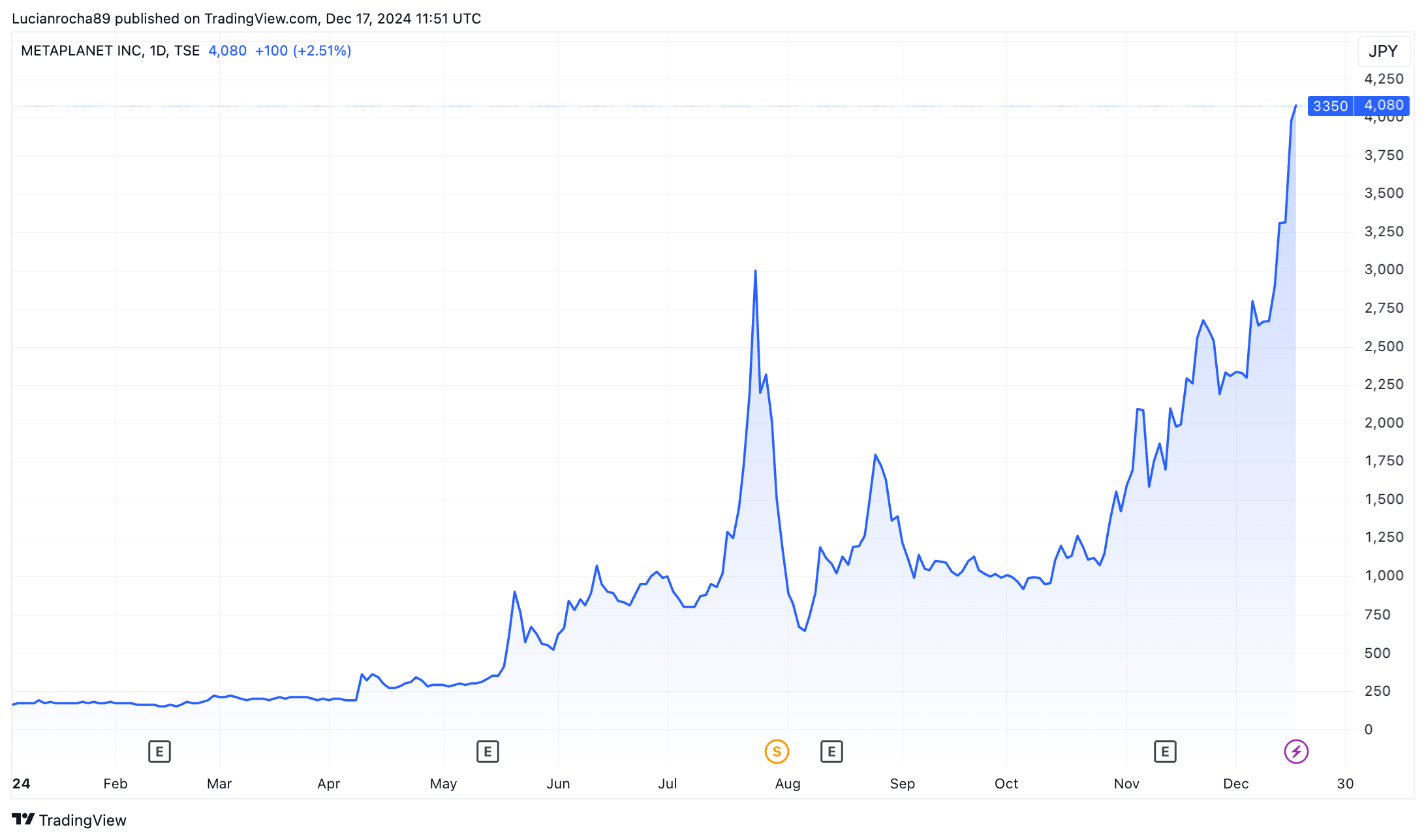The width and height of the screenshot is (1426, 840).
Task: Click the 1,750 price axis label
Action: pos(1384,460)
